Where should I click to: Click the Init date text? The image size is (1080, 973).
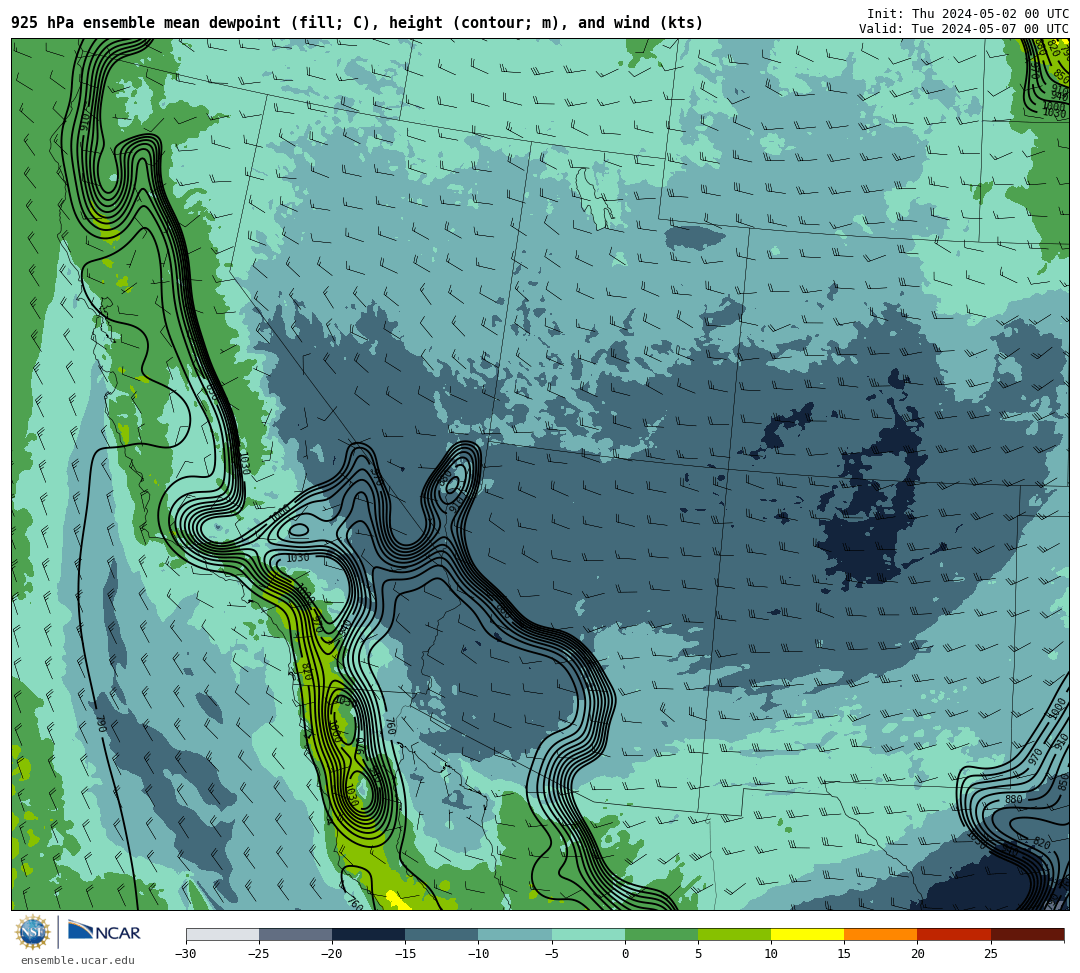968,14
